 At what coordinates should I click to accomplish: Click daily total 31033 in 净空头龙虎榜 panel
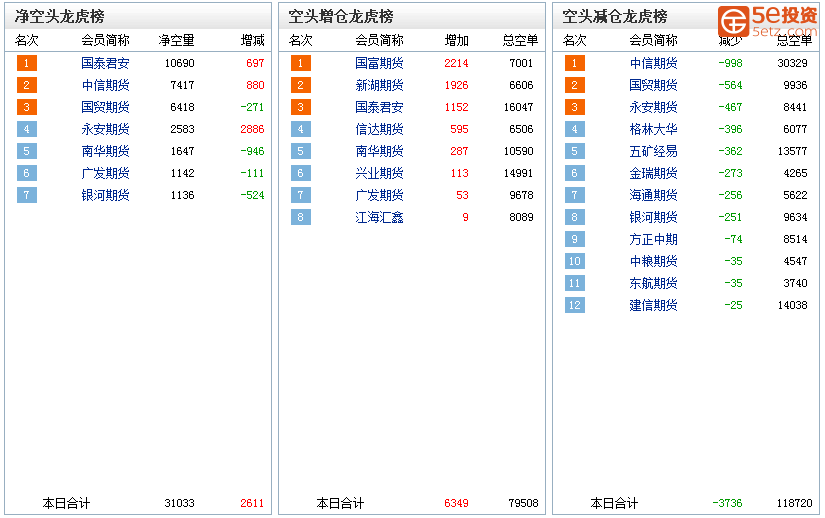[x=179, y=503]
